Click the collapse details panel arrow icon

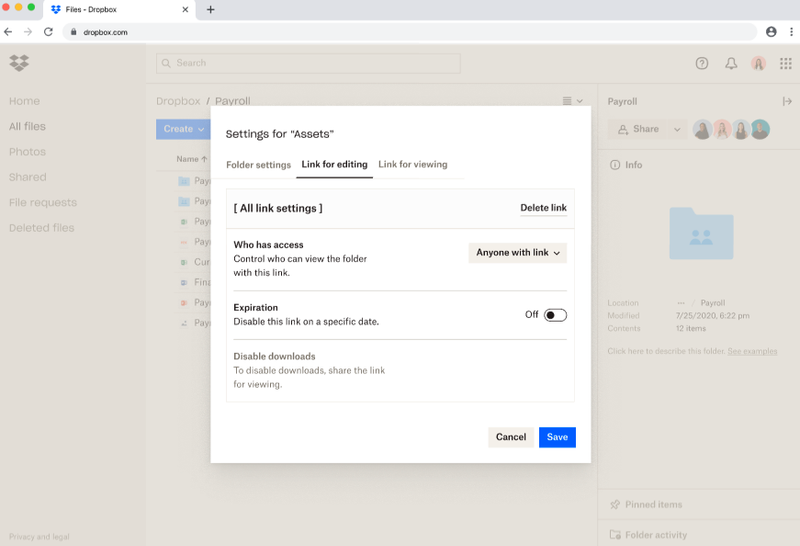click(x=787, y=101)
